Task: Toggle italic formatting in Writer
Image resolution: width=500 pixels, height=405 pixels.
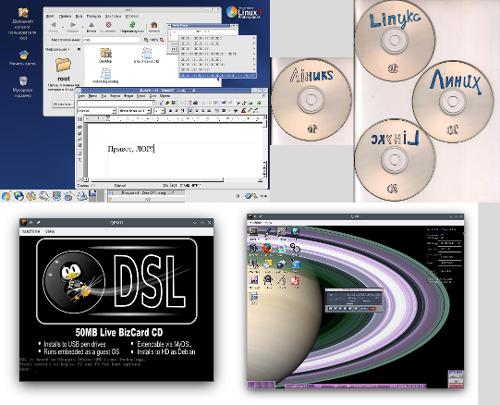Action: [176, 110]
